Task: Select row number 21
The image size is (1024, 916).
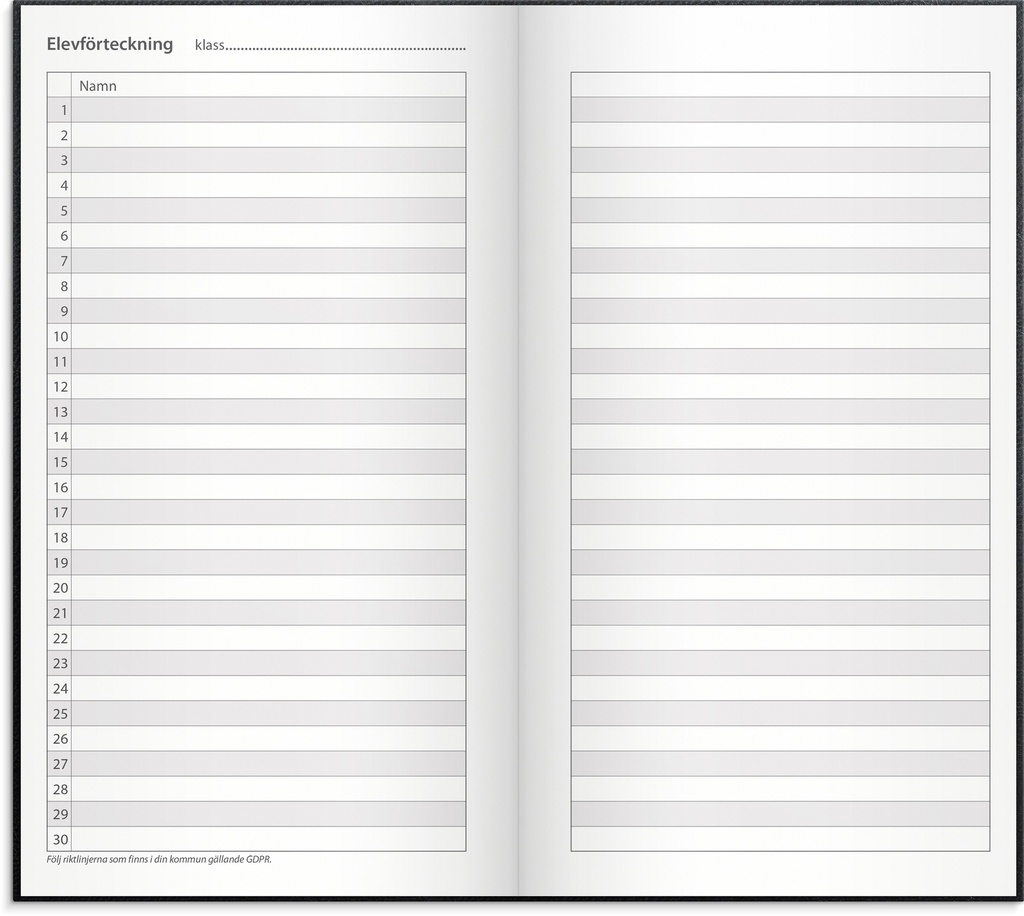Action: [256, 612]
